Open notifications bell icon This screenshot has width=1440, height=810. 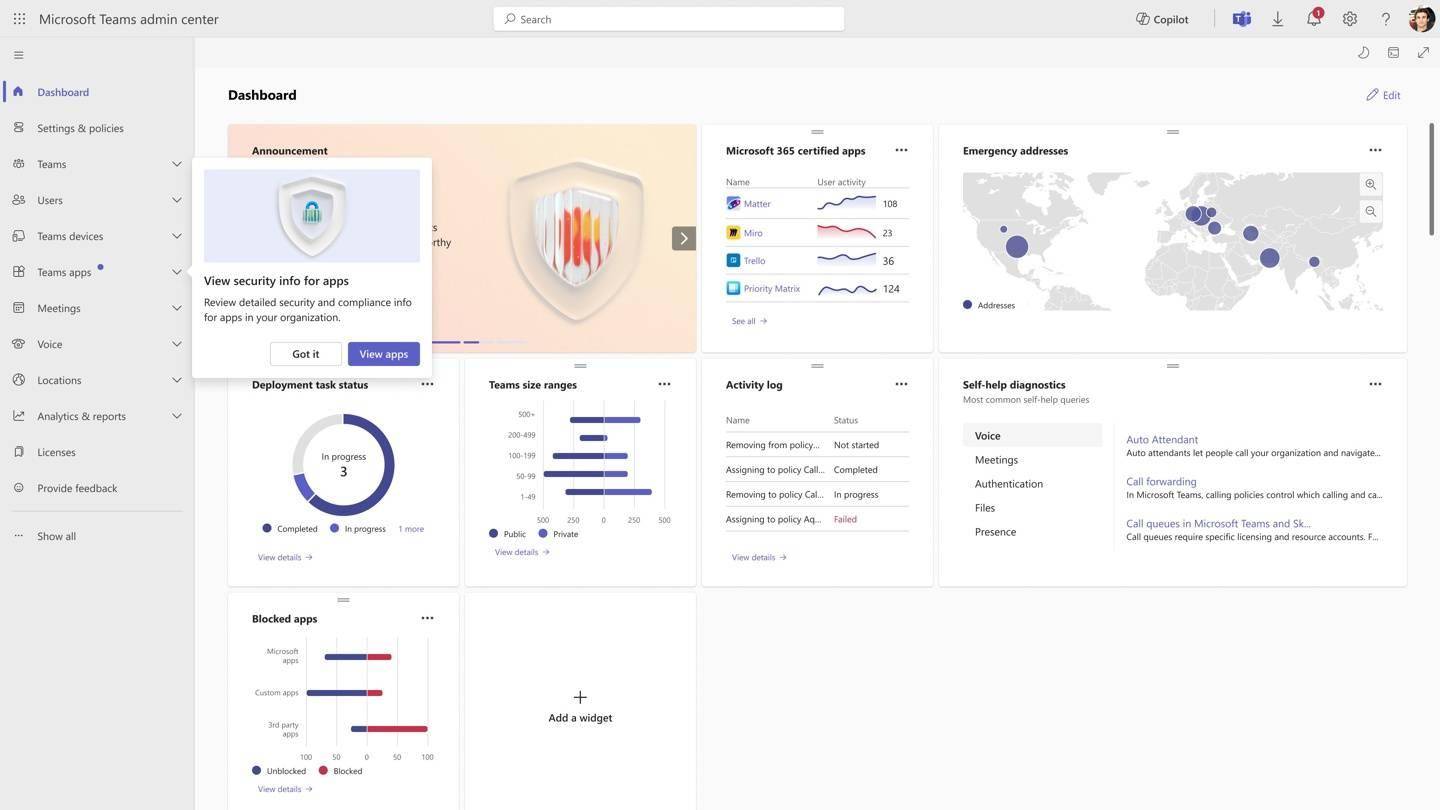(x=1314, y=18)
